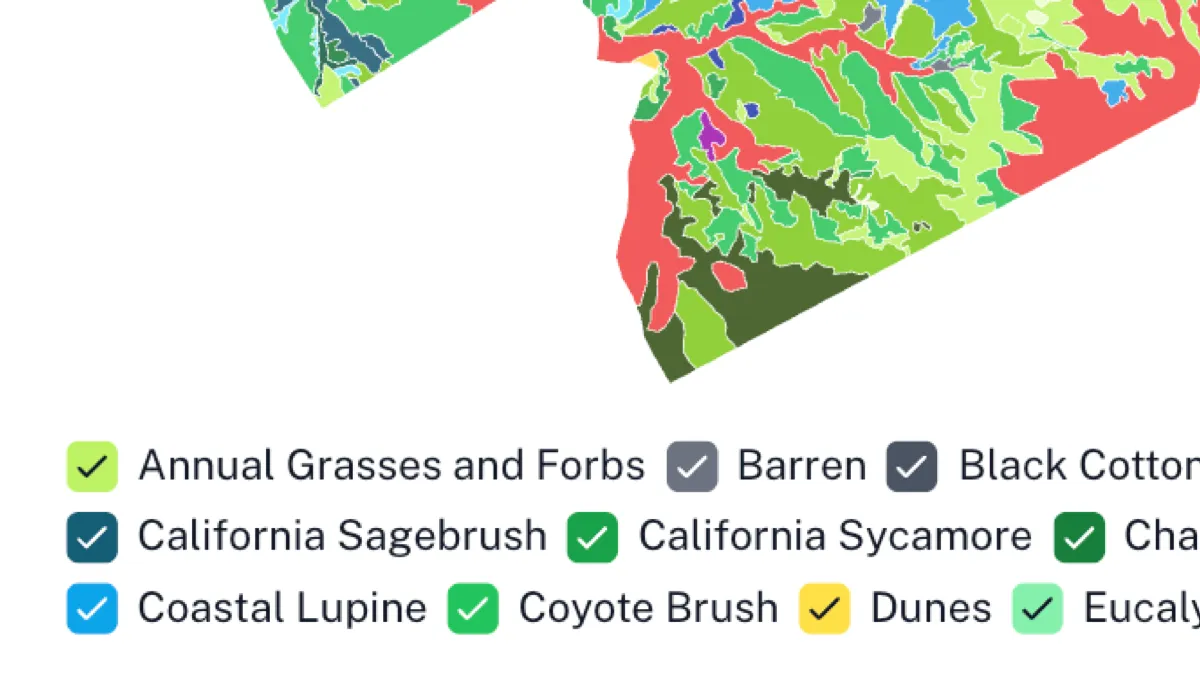Click the Annual Grasses and Forbs label

tap(391, 466)
